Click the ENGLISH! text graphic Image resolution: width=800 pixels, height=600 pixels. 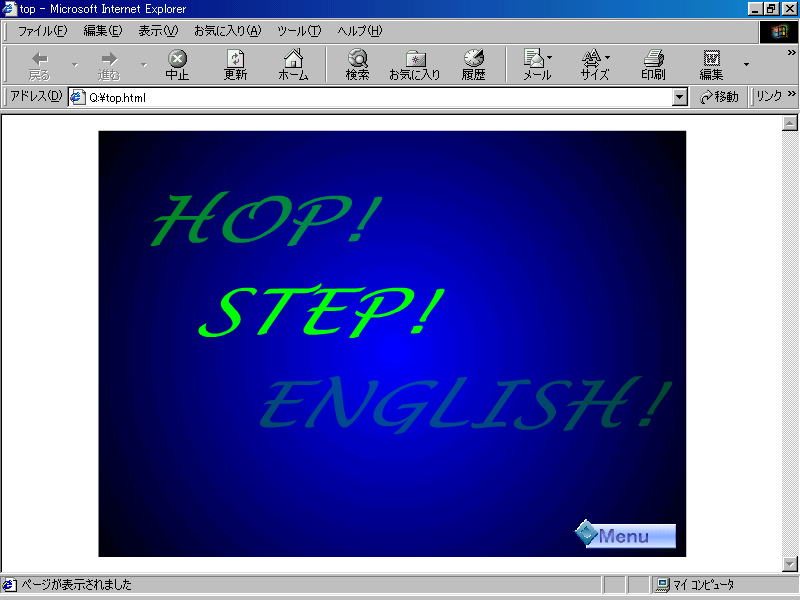465,404
